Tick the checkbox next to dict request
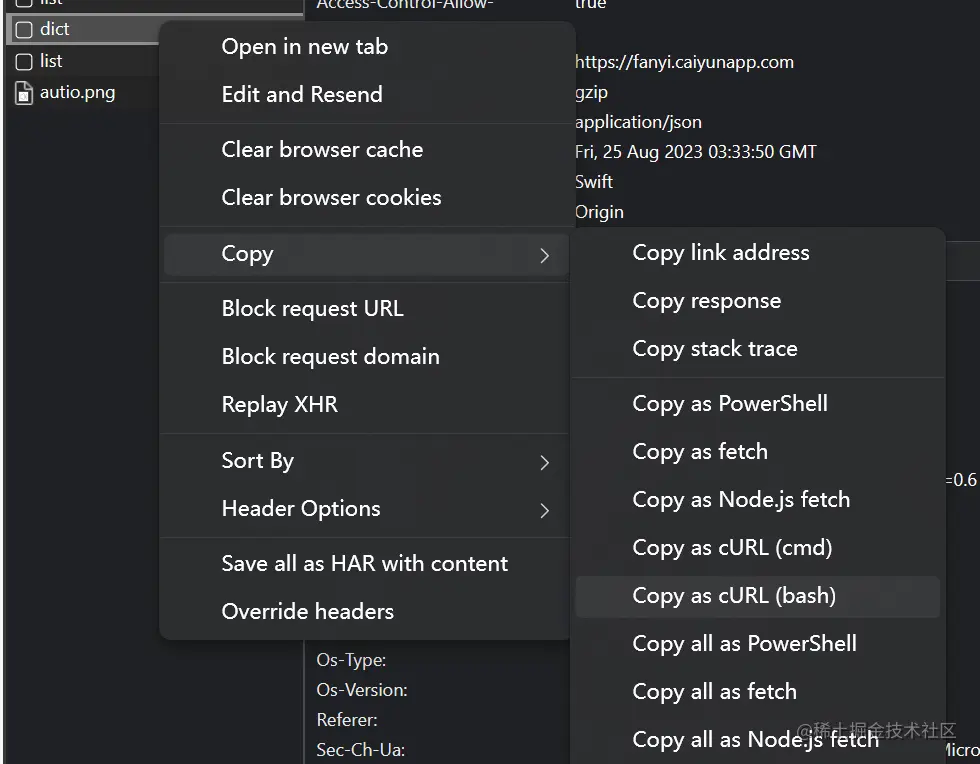 [x=24, y=29]
